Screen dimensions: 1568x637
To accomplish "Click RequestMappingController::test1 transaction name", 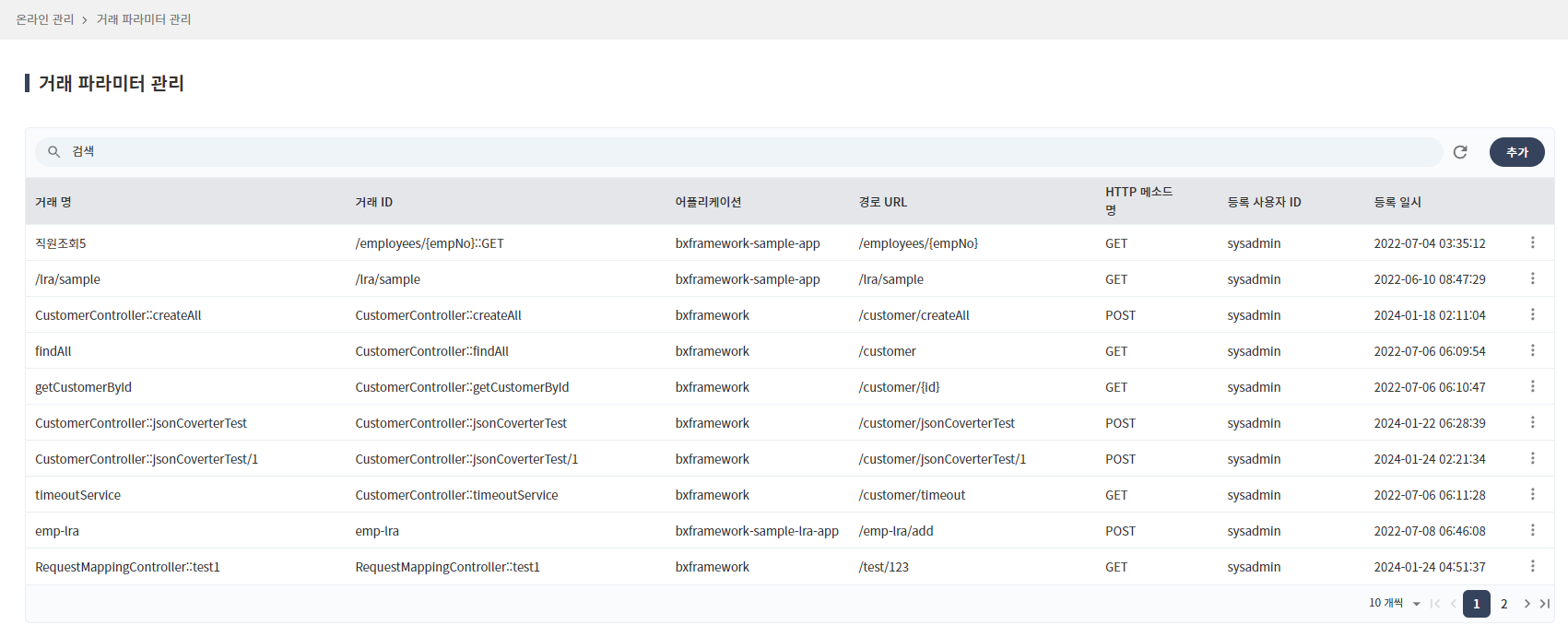I will click(128, 567).
